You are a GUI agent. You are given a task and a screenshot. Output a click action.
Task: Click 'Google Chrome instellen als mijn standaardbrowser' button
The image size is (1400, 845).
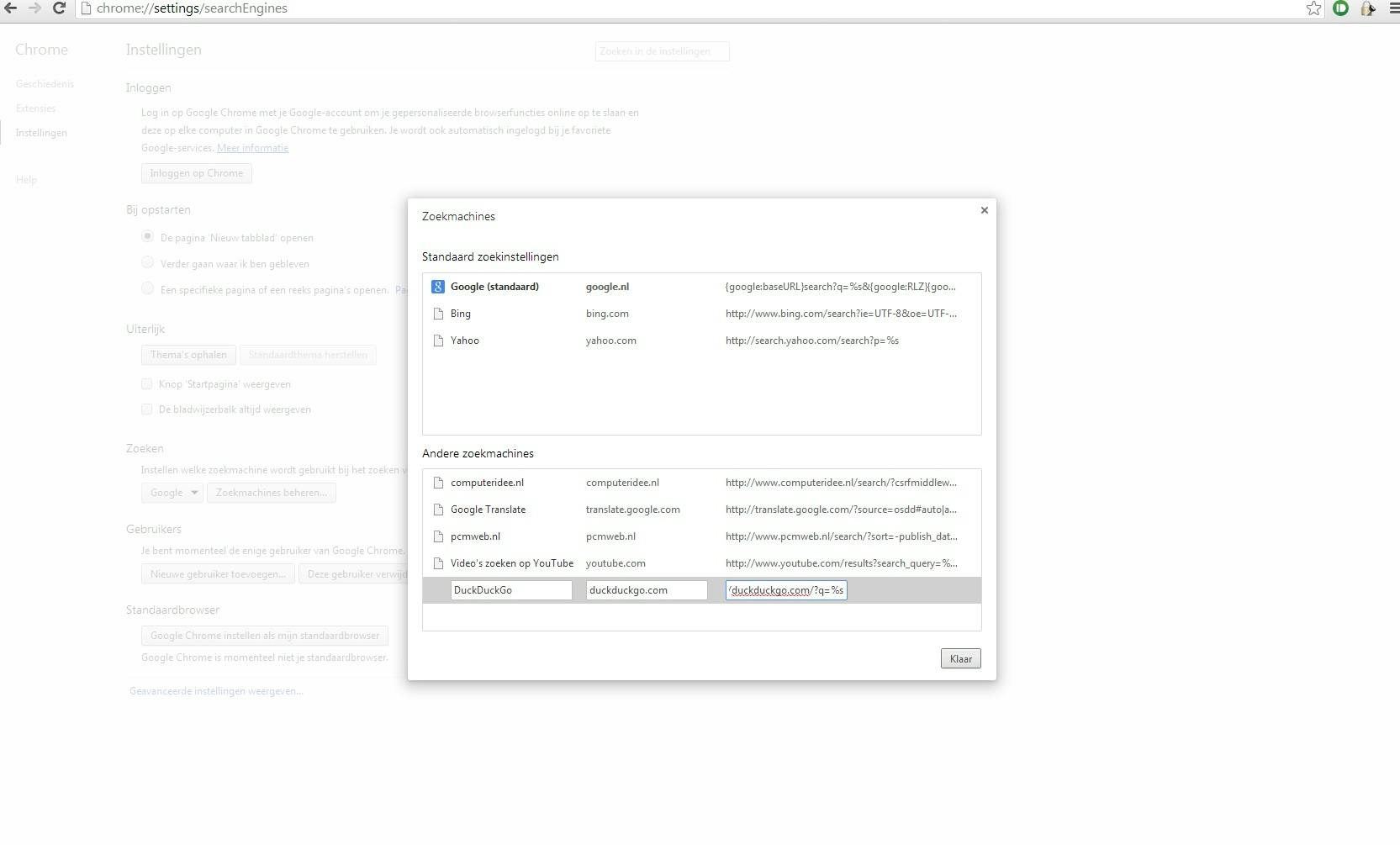pos(265,636)
